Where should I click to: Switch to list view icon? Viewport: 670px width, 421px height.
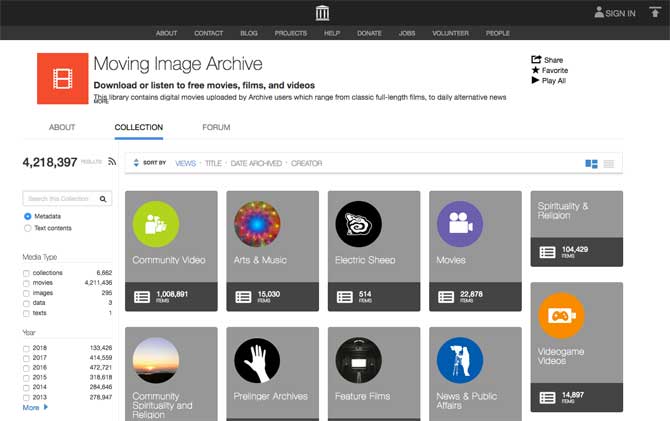point(608,164)
